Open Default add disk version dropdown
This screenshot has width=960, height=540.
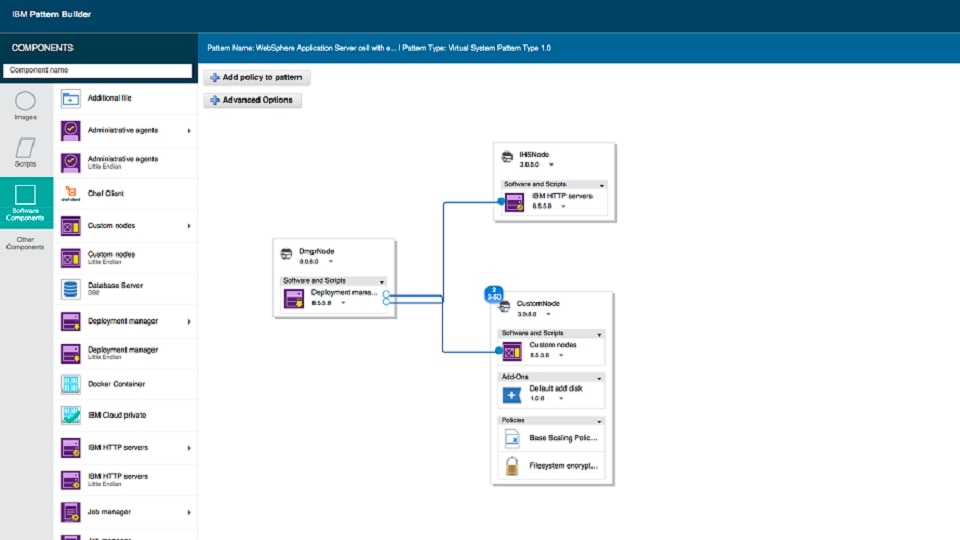coord(561,399)
